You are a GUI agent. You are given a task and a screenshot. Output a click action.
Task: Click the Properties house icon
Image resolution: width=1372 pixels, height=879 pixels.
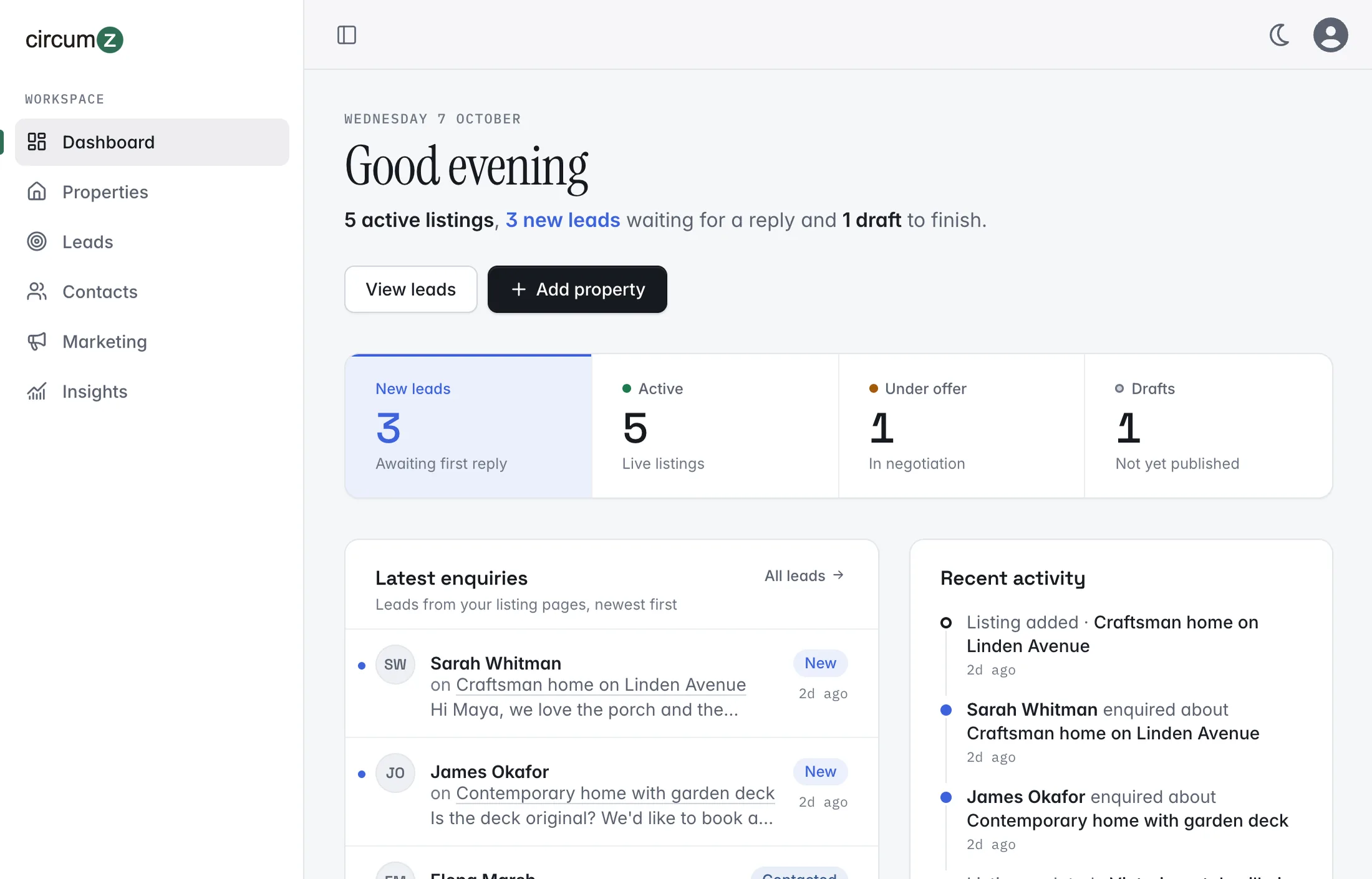tap(37, 192)
